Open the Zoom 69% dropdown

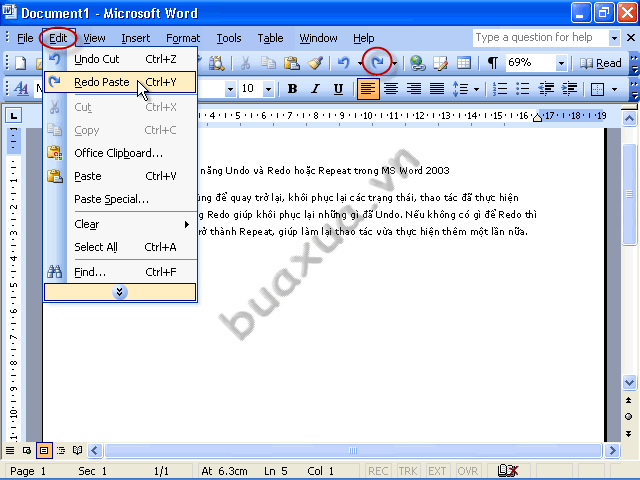(561, 63)
